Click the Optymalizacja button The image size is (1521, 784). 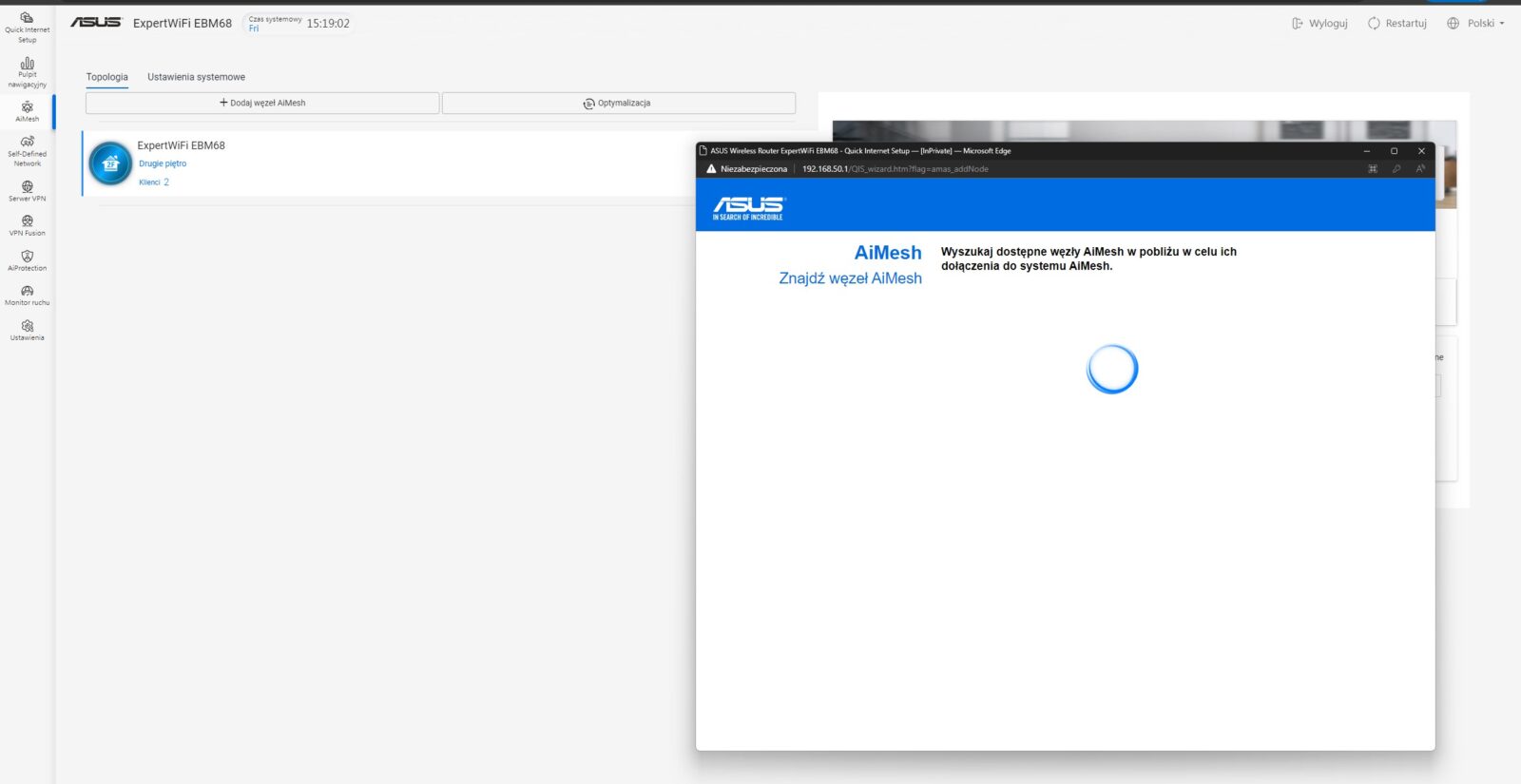pos(618,103)
